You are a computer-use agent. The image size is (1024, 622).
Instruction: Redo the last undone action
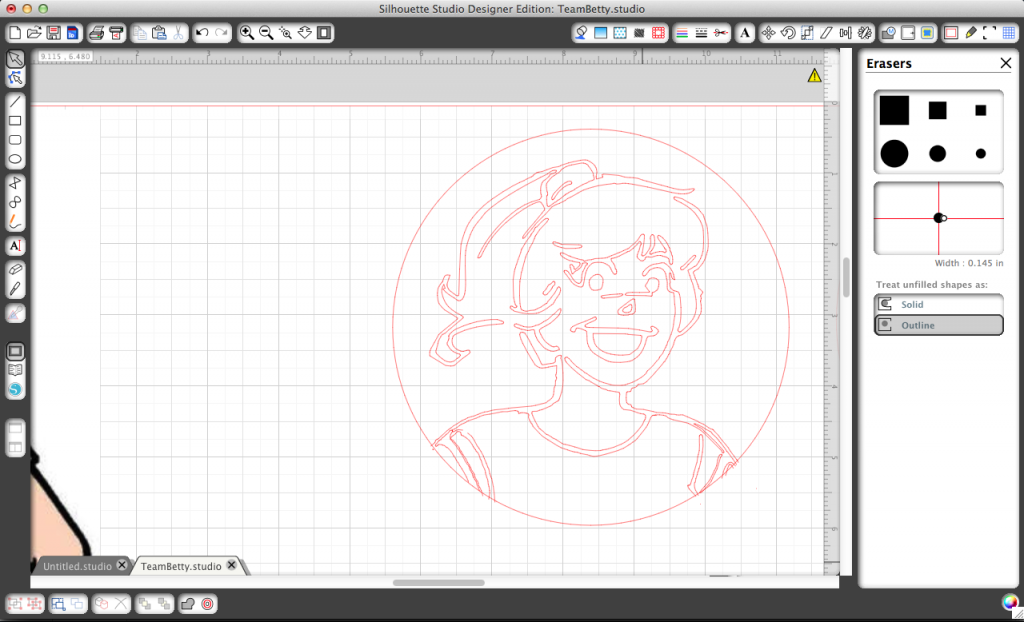point(221,33)
